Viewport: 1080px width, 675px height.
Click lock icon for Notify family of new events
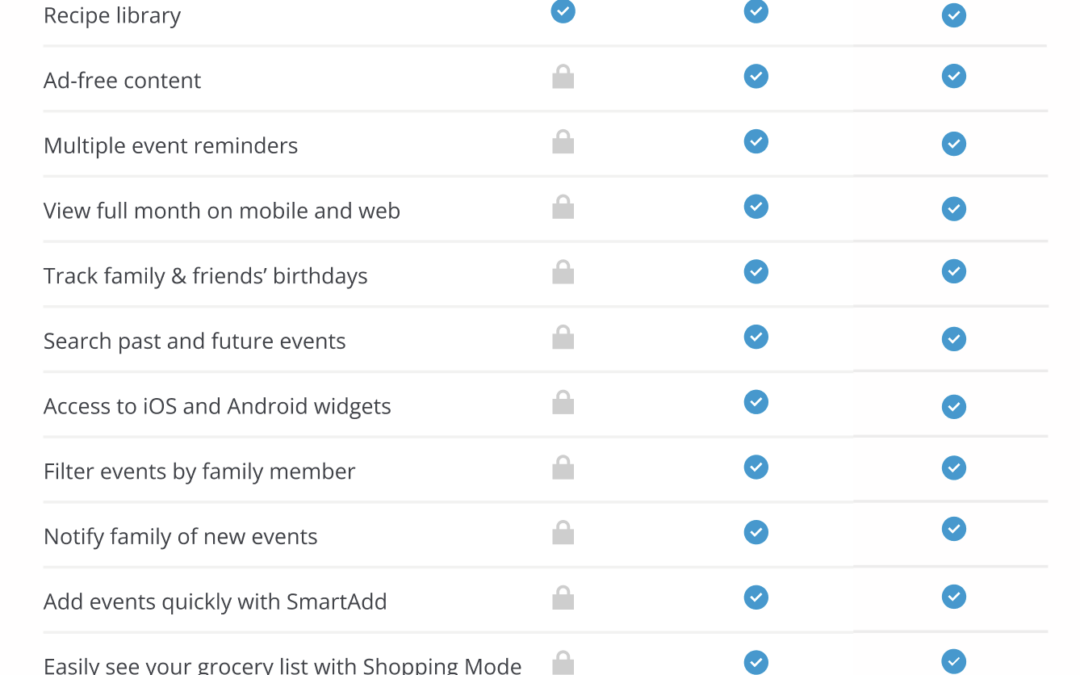pos(563,533)
